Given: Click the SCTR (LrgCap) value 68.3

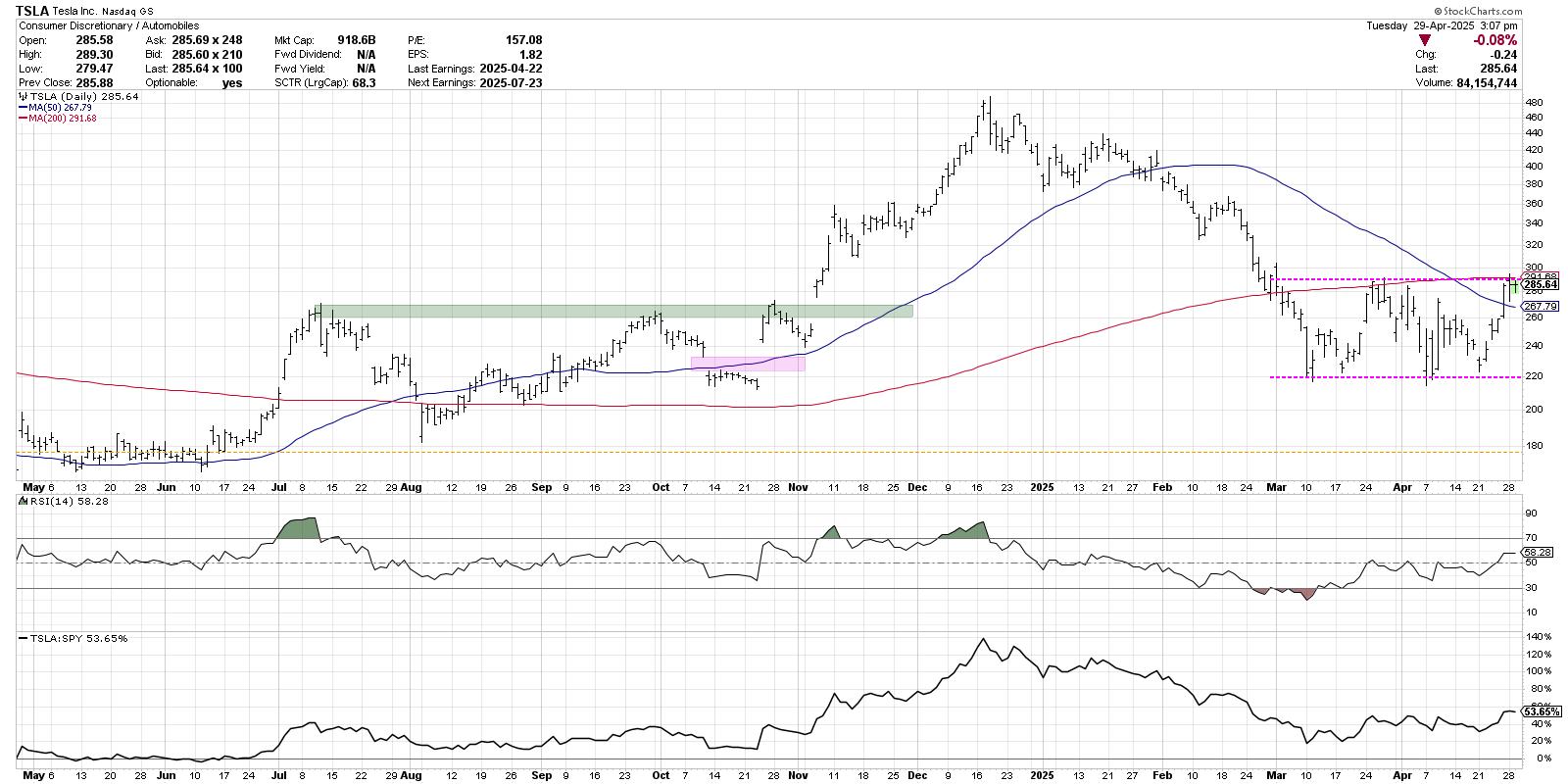Looking at the screenshot, I should coord(365,83).
